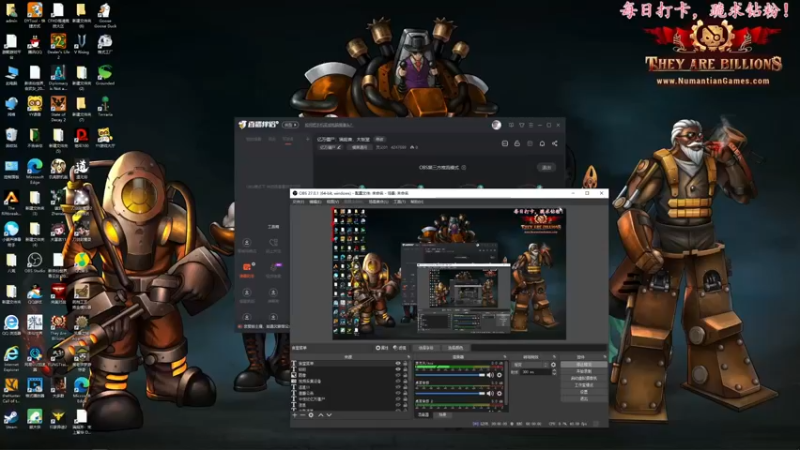
Task: Move selected source down with arrow
Action: [329, 415]
